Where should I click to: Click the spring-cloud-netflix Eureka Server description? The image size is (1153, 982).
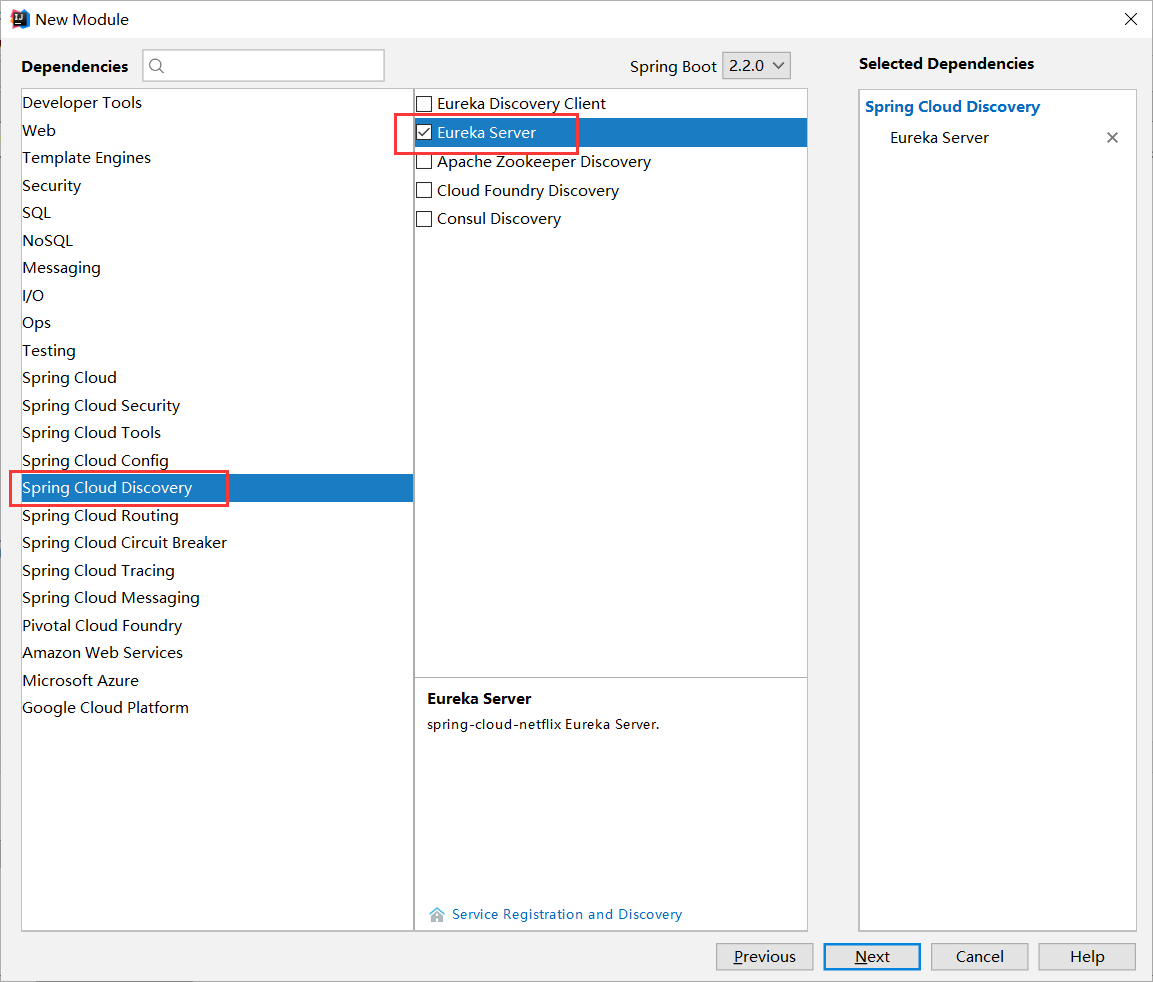pos(543,725)
